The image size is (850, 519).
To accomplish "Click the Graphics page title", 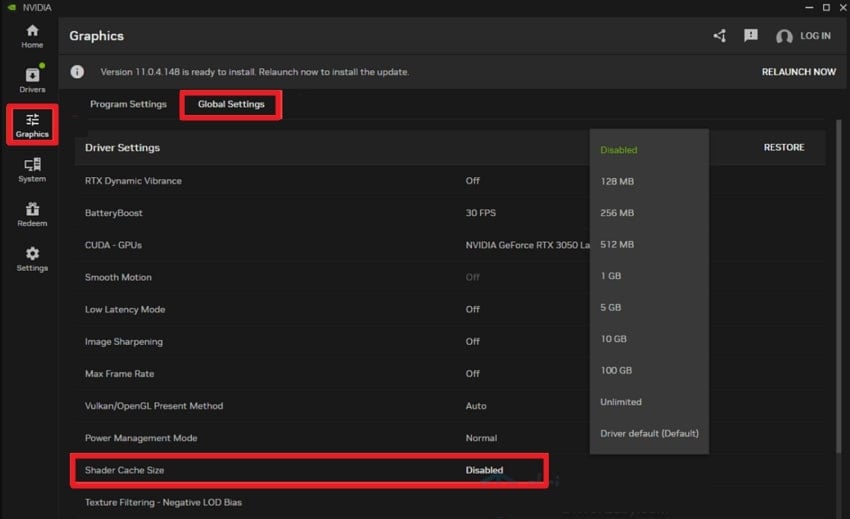I will 96,36.
